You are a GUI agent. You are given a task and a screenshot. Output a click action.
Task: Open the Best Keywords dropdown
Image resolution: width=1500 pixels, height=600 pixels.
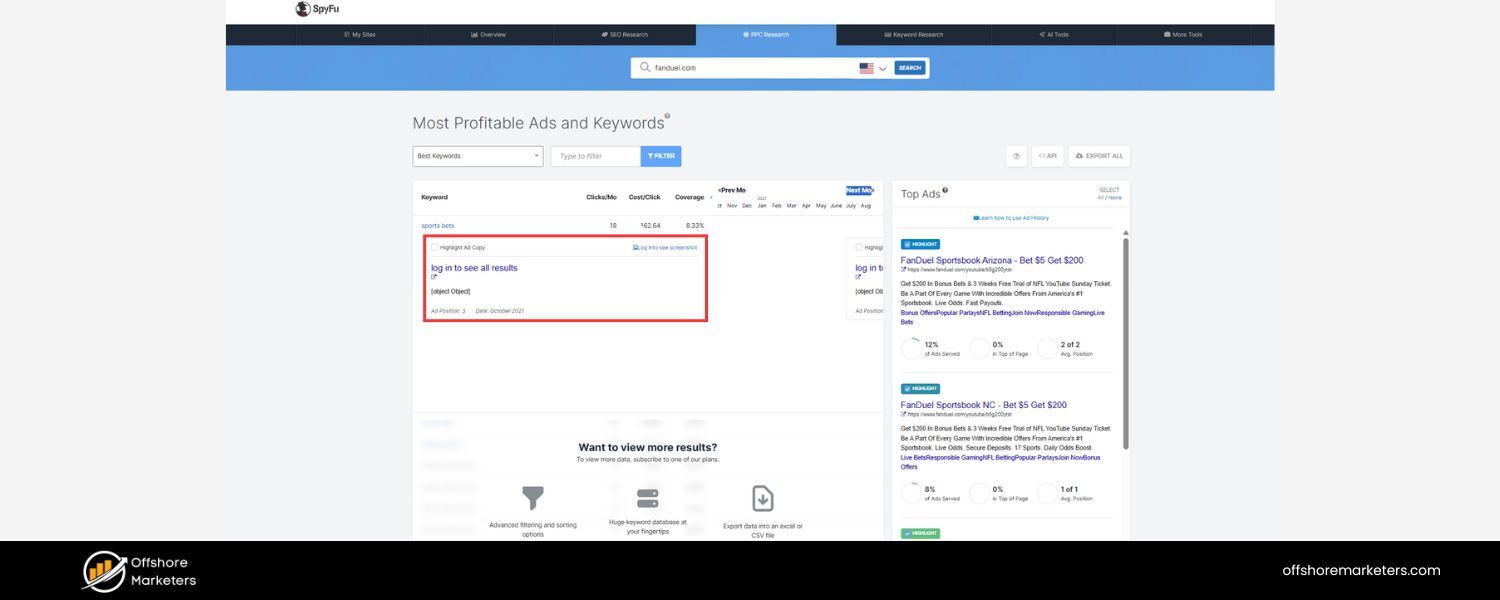(x=478, y=156)
